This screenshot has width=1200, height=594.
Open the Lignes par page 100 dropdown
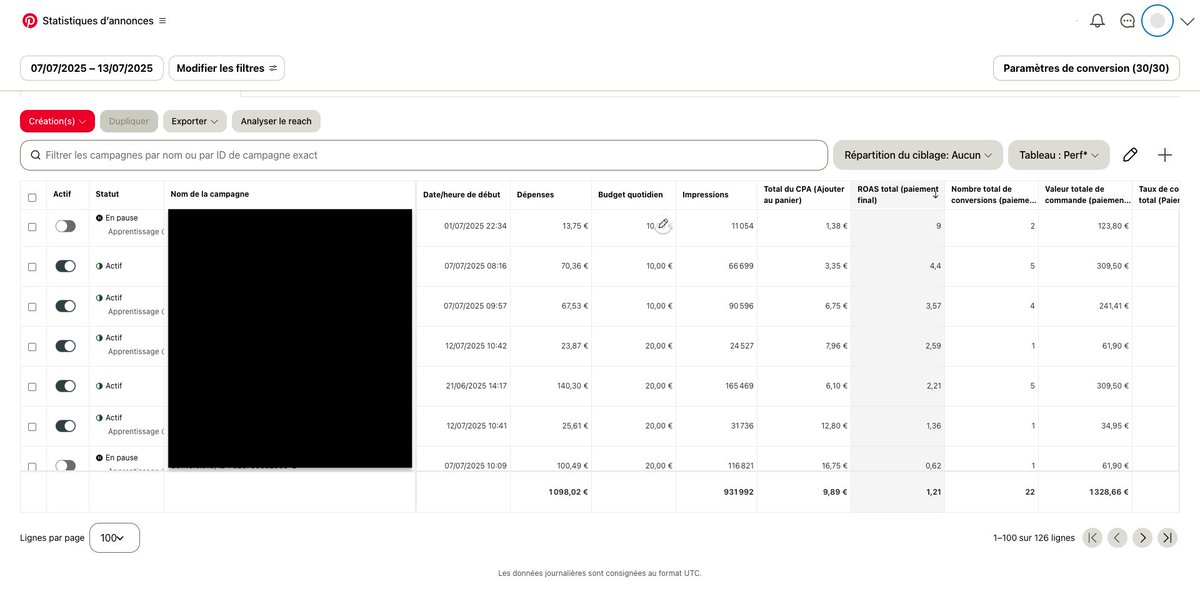click(x=114, y=538)
